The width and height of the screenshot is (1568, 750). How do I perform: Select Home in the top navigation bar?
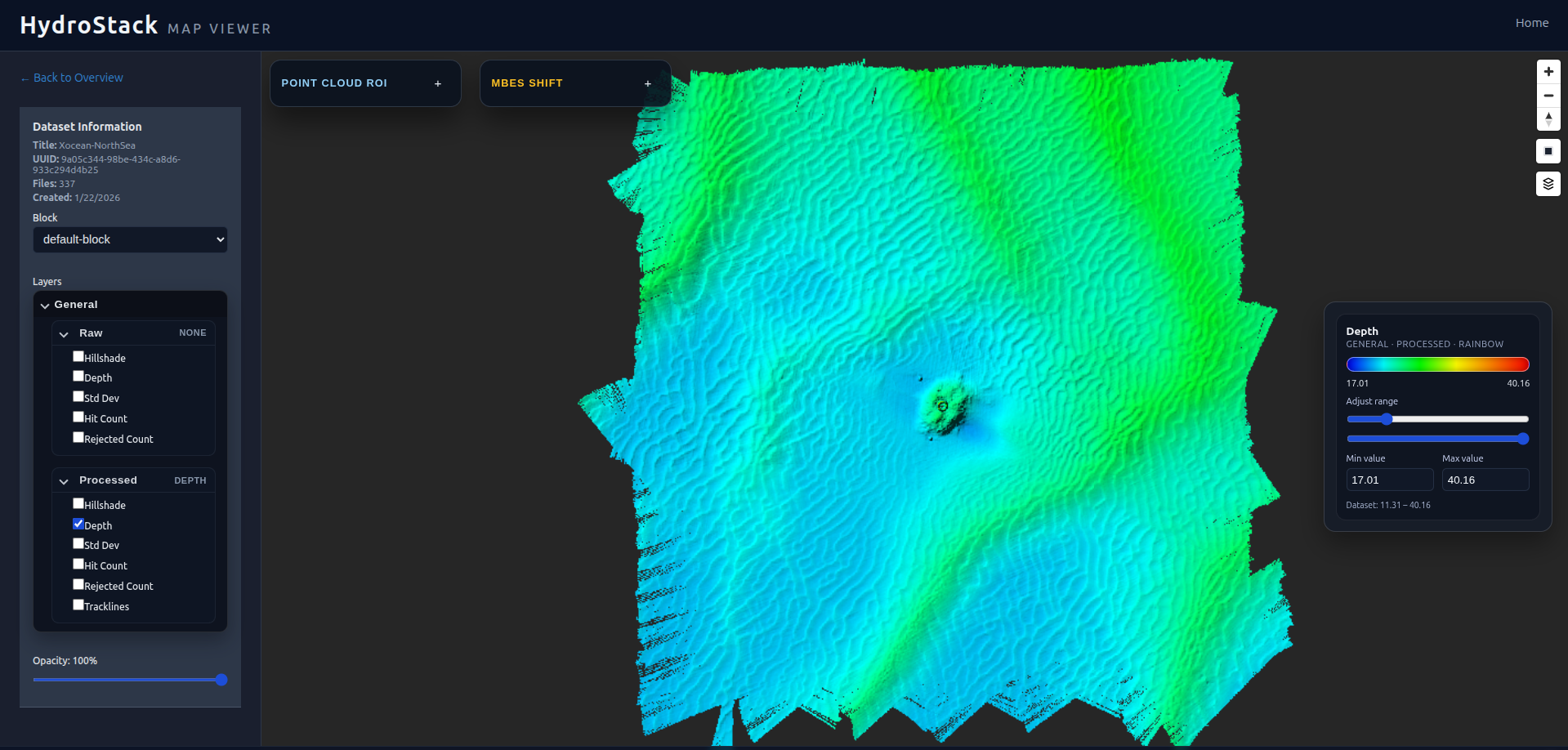[x=1531, y=22]
